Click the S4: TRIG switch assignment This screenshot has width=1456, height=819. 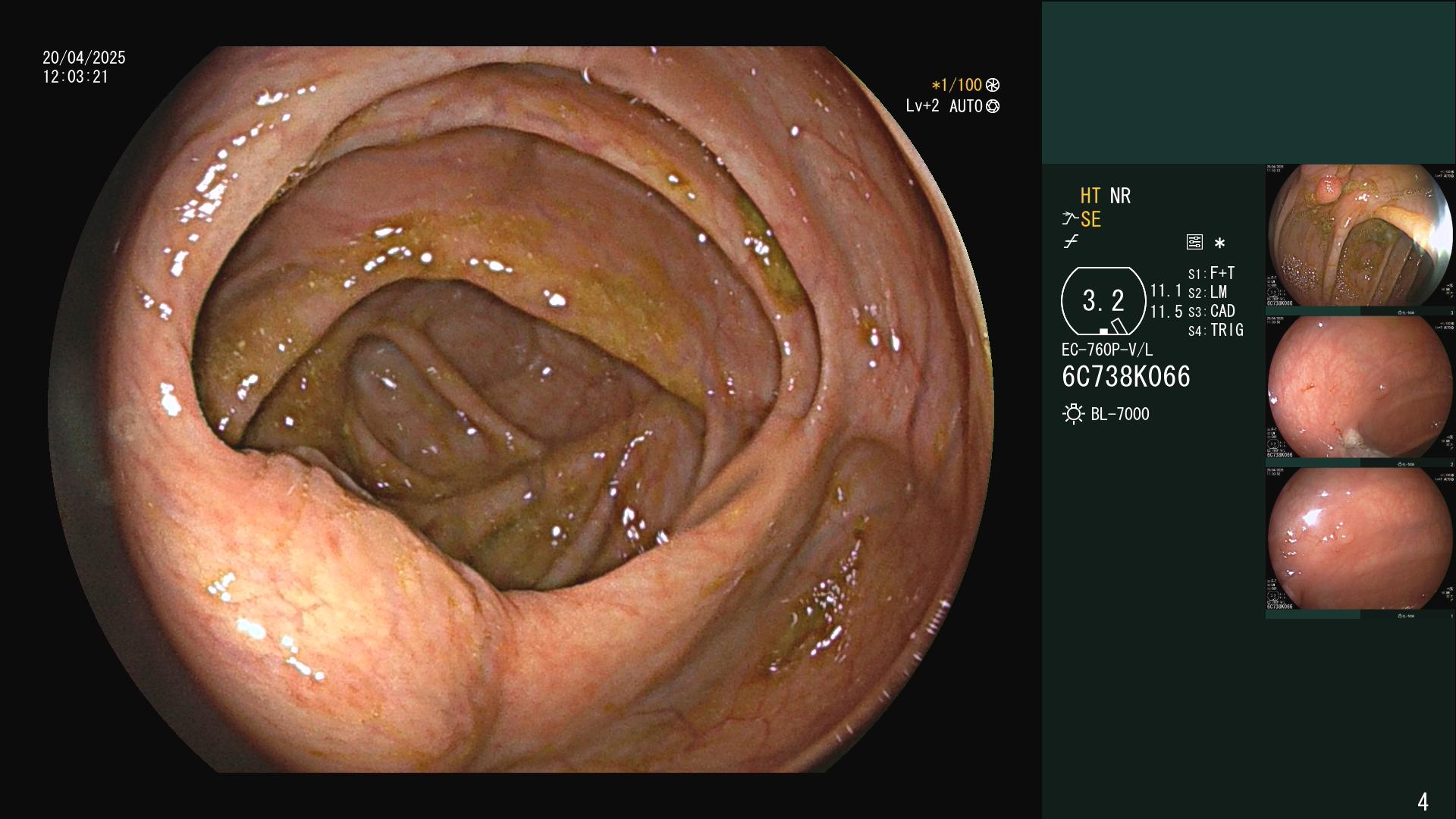[x=1216, y=330]
